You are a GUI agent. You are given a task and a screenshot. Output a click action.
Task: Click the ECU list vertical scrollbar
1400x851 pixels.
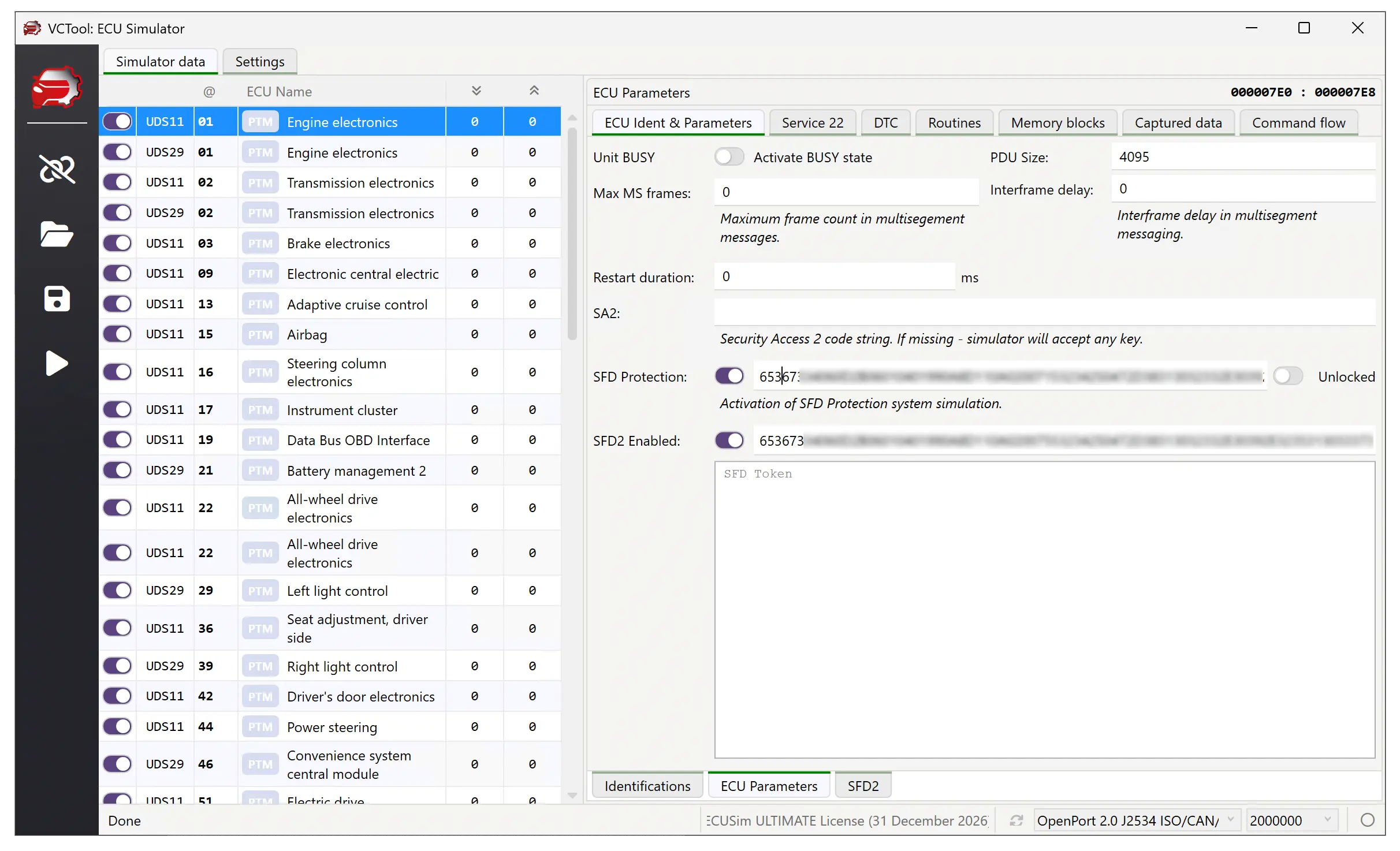click(572, 234)
